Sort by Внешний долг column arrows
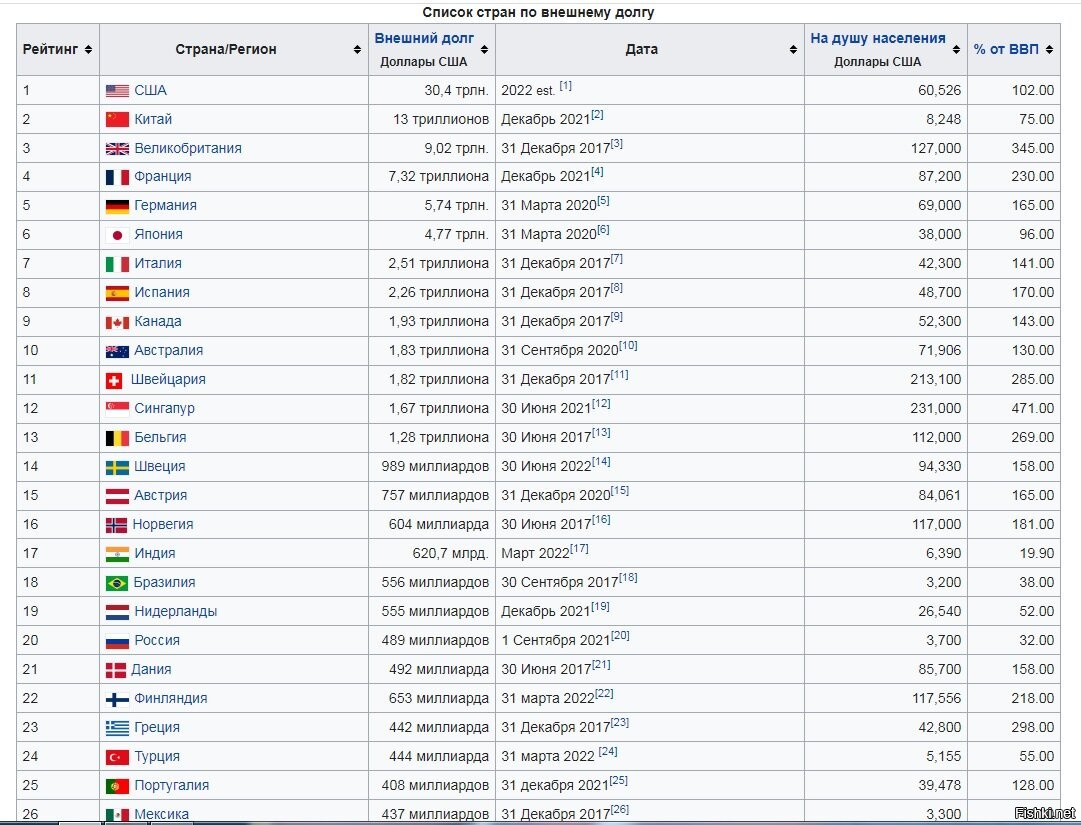This screenshot has height=825, width=1081. pos(485,50)
